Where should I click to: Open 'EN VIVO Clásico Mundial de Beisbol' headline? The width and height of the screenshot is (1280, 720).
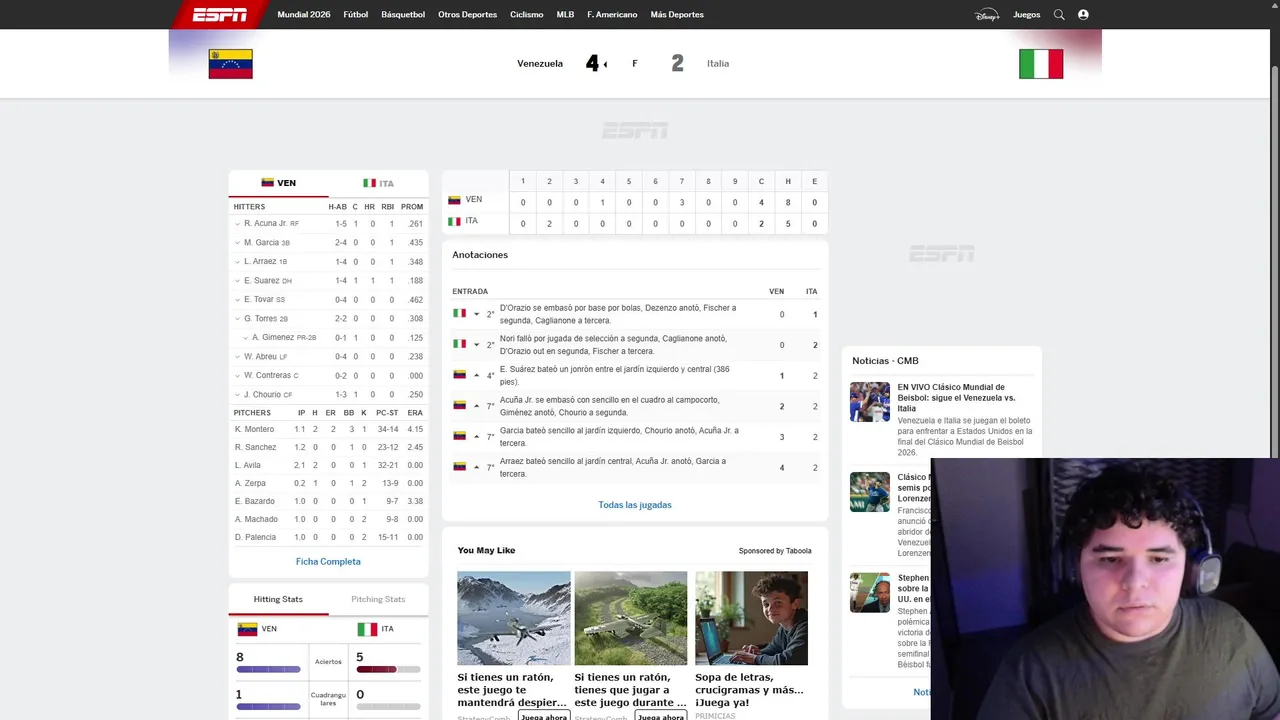(x=956, y=398)
